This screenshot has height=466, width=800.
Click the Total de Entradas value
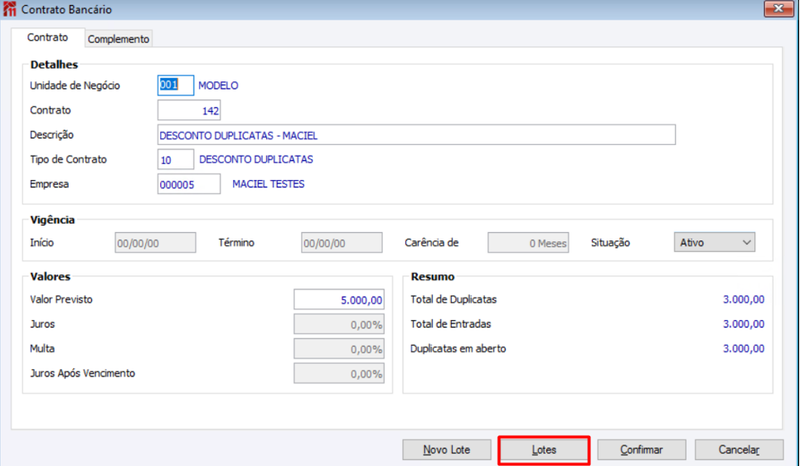743,324
